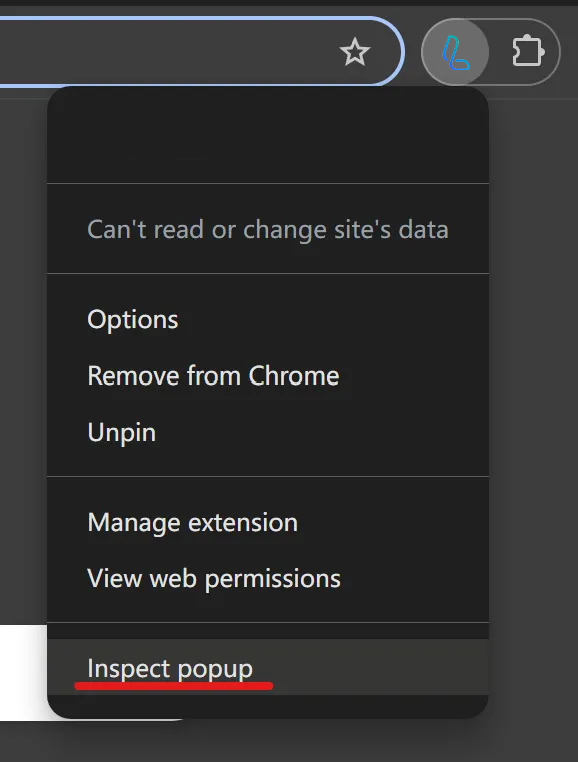Click the white page area beside the menu
Screen dimensions: 578x762
[23, 673]
